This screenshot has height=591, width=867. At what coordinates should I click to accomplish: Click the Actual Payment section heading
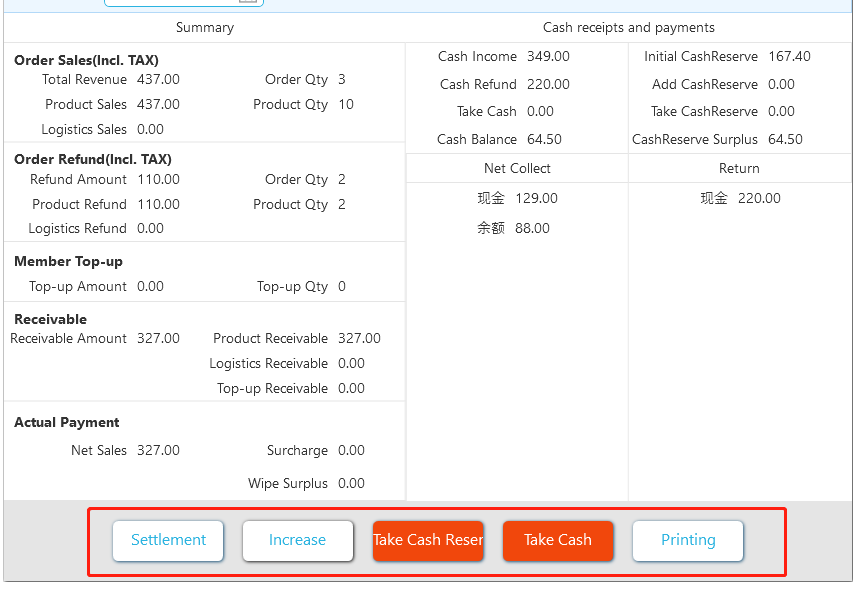(67, 423)
